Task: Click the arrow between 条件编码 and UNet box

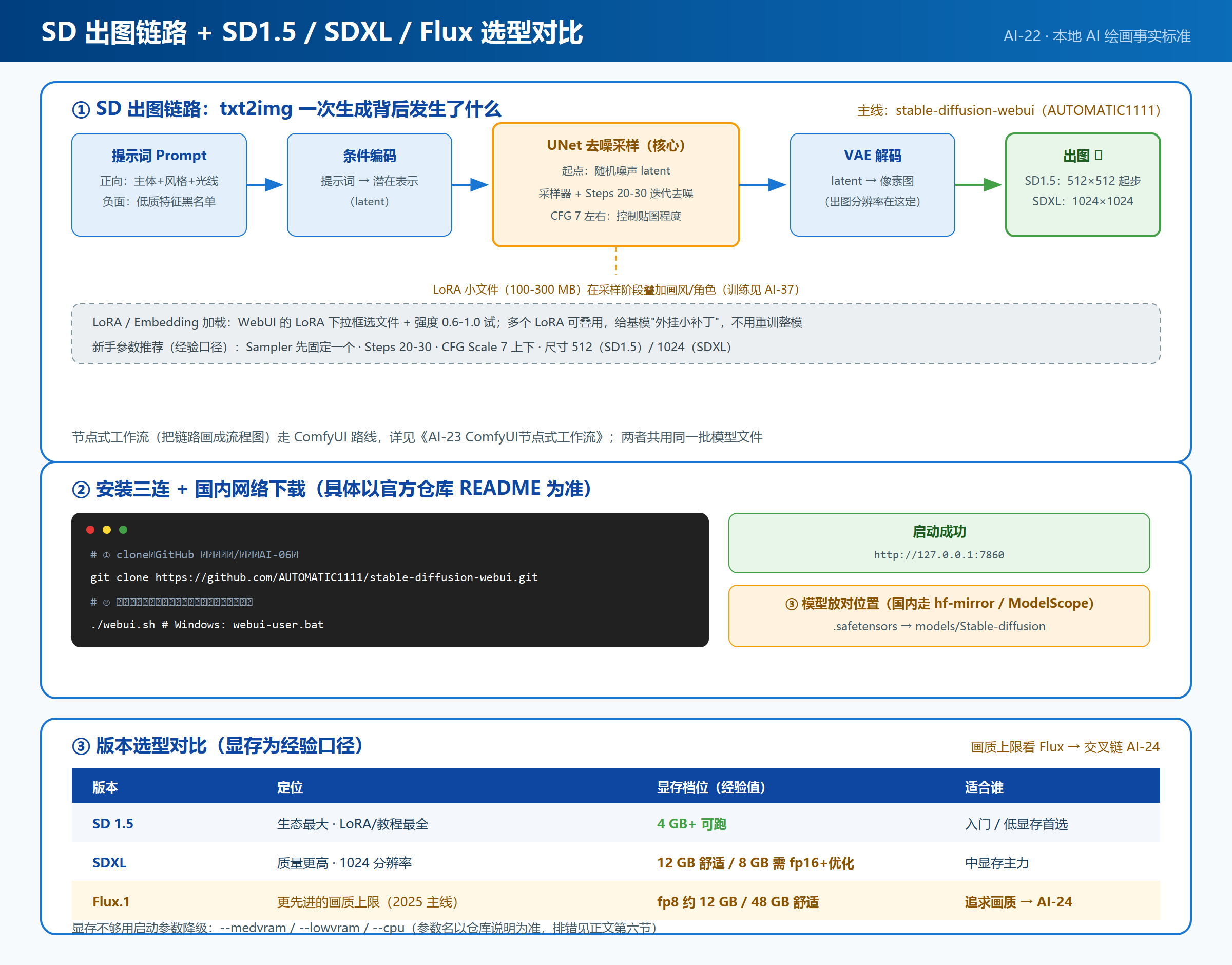Action: click(470, 185)
